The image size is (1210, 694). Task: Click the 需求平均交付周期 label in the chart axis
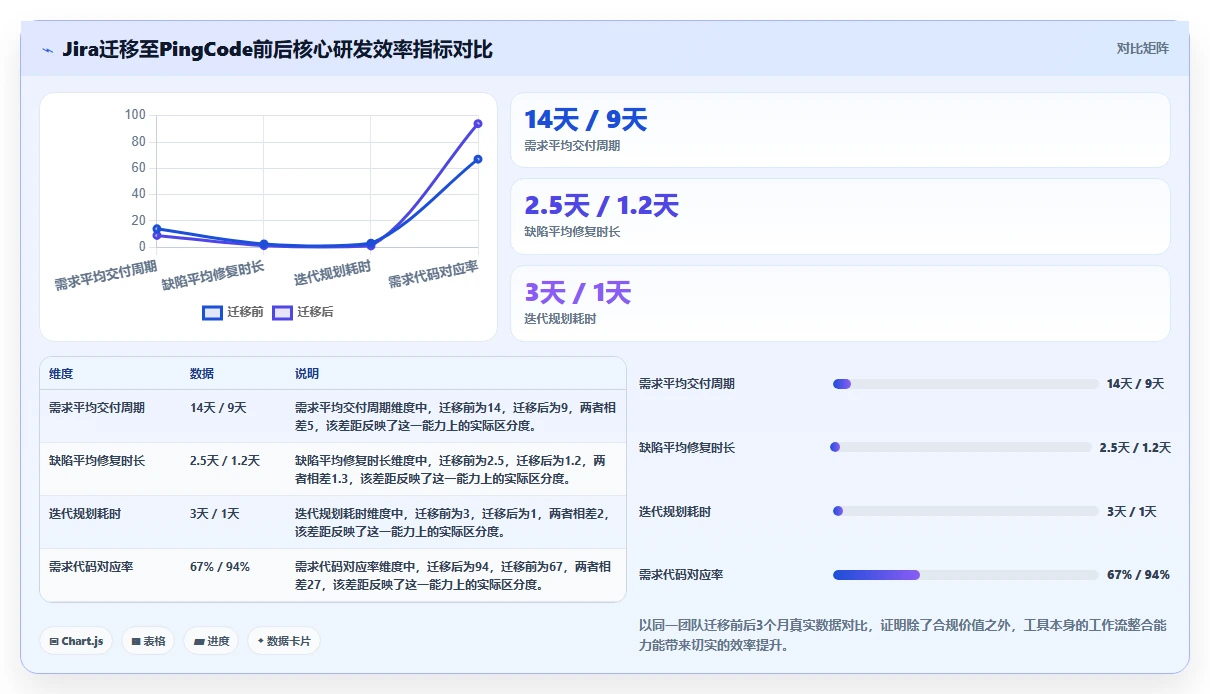tap(106, 275)
